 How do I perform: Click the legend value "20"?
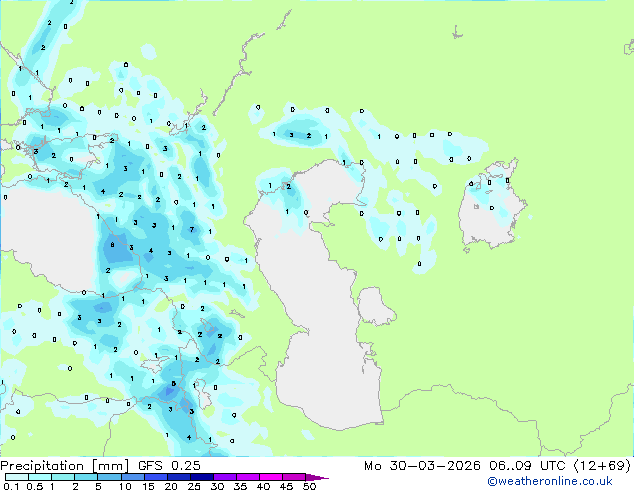(x=171, y=486)
